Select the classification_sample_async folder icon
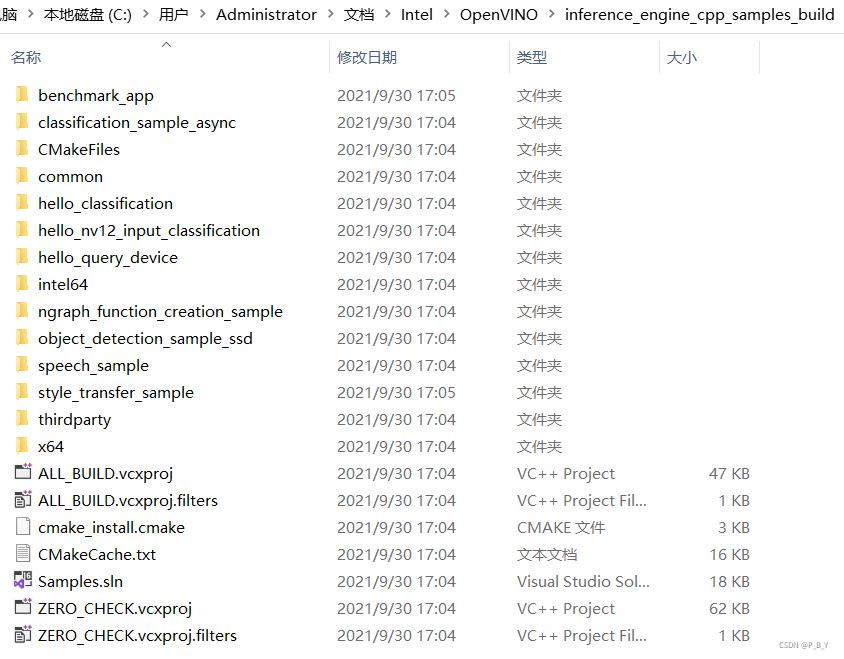 coord(22,122)
